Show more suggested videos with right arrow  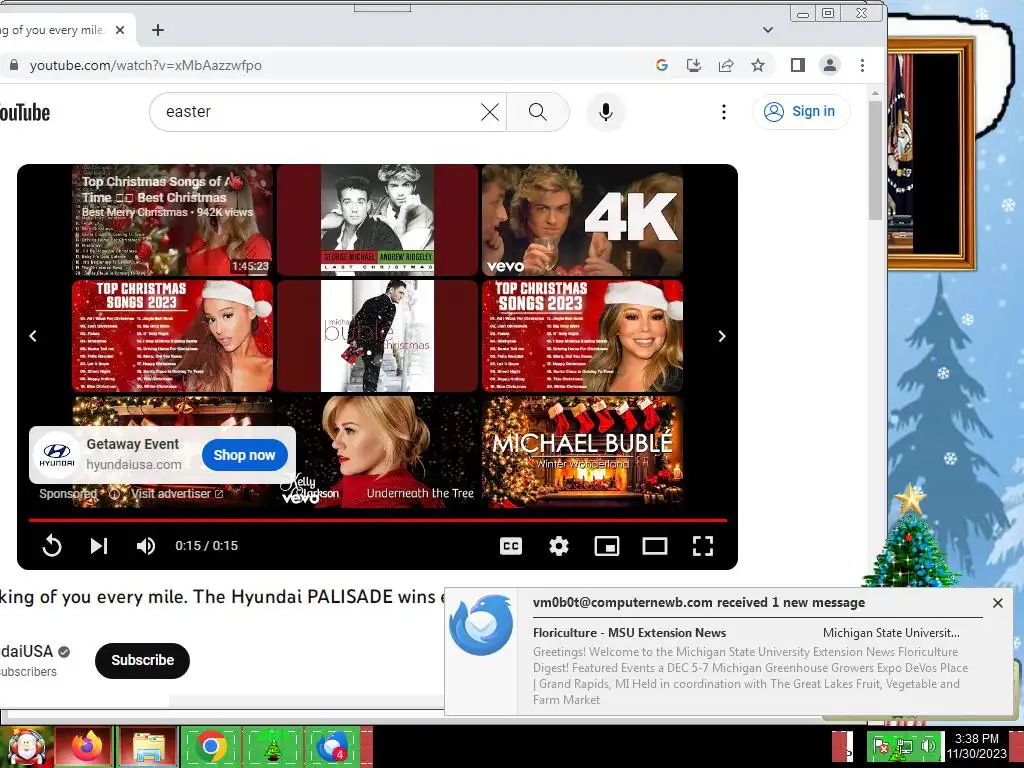[722, 336]
